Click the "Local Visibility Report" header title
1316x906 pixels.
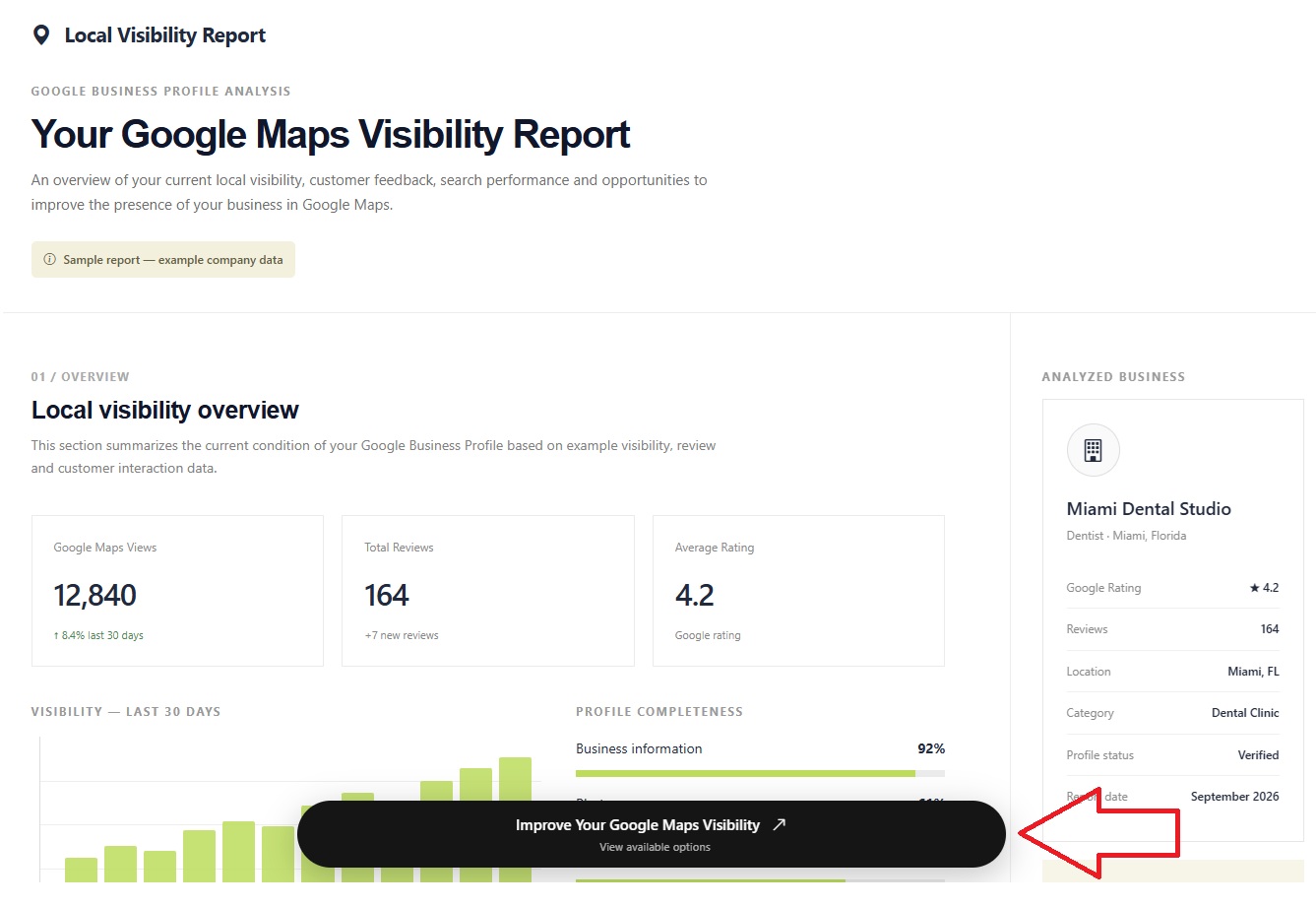[x=165, y=35]
